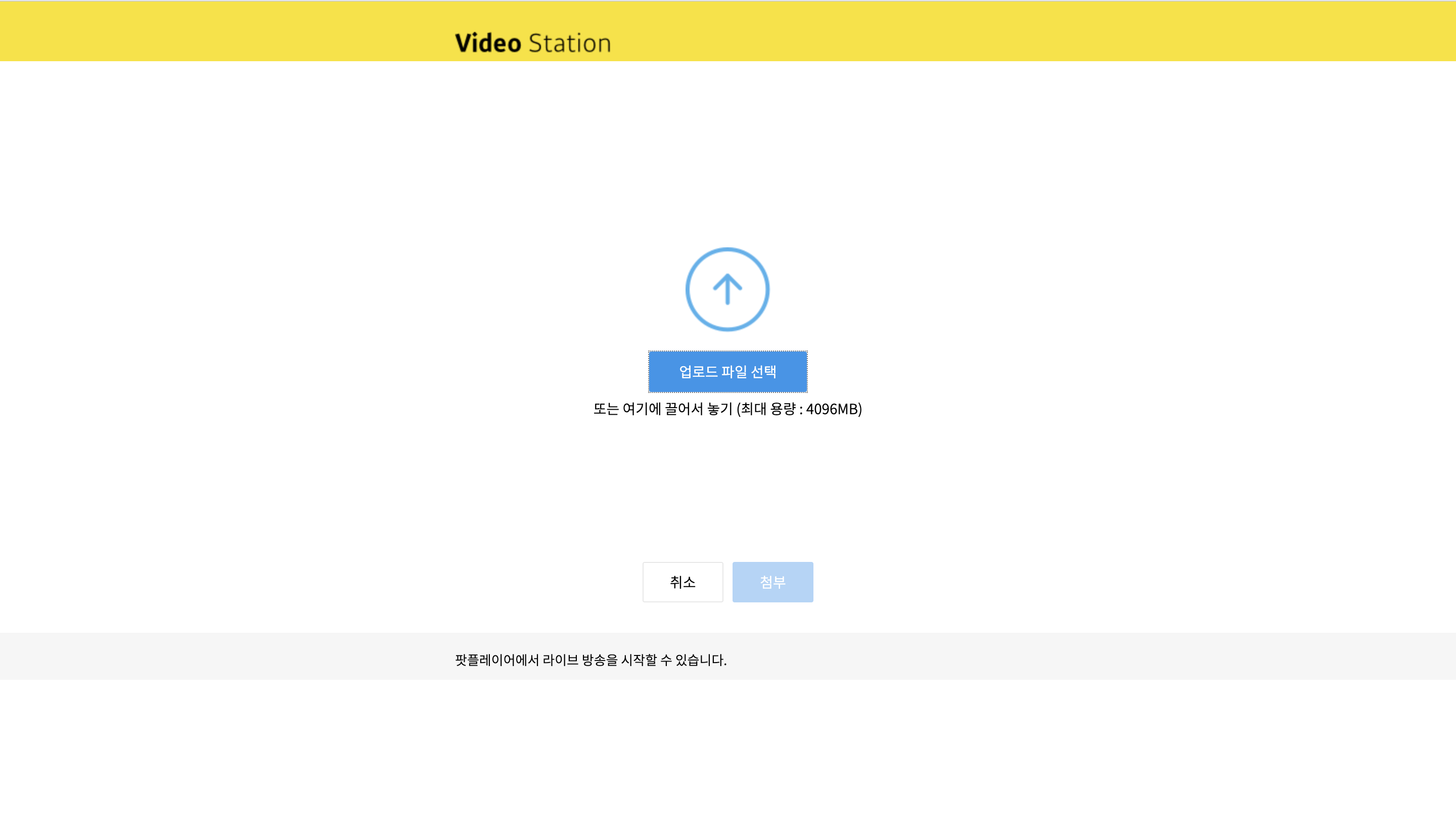The height and width of the screenshot is (832, 1456).
Task: Click the drag-and-drop text with 최대 용량 4096MB
Action: pos(727,409)
